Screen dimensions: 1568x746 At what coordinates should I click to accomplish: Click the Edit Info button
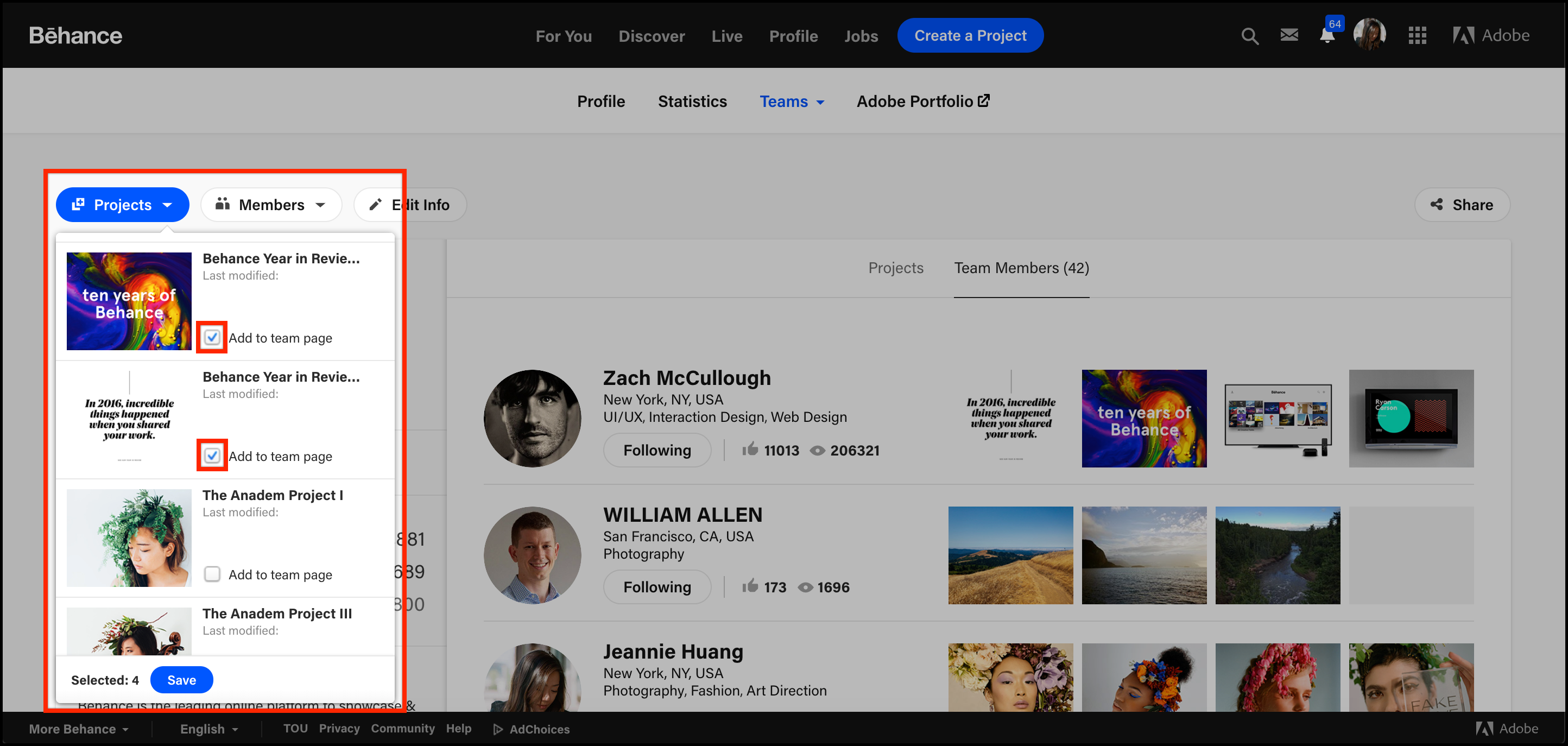click(x=410, y=205)
